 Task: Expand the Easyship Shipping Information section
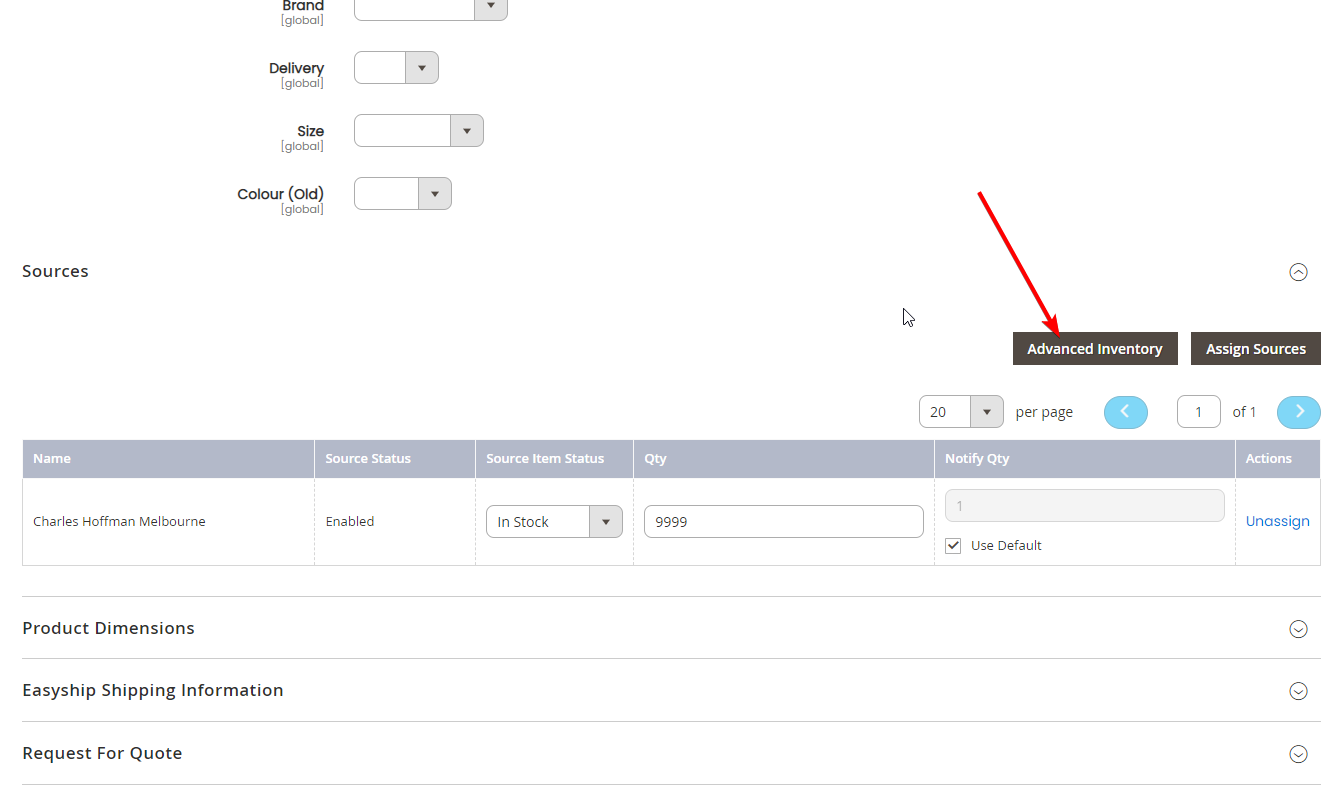click(x=1298, y=691)
